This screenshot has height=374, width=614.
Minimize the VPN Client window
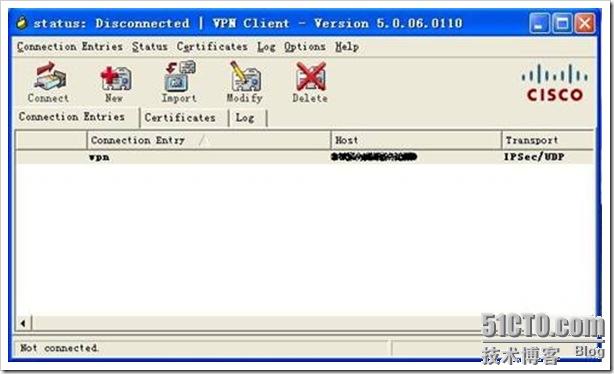click(539, 23)
